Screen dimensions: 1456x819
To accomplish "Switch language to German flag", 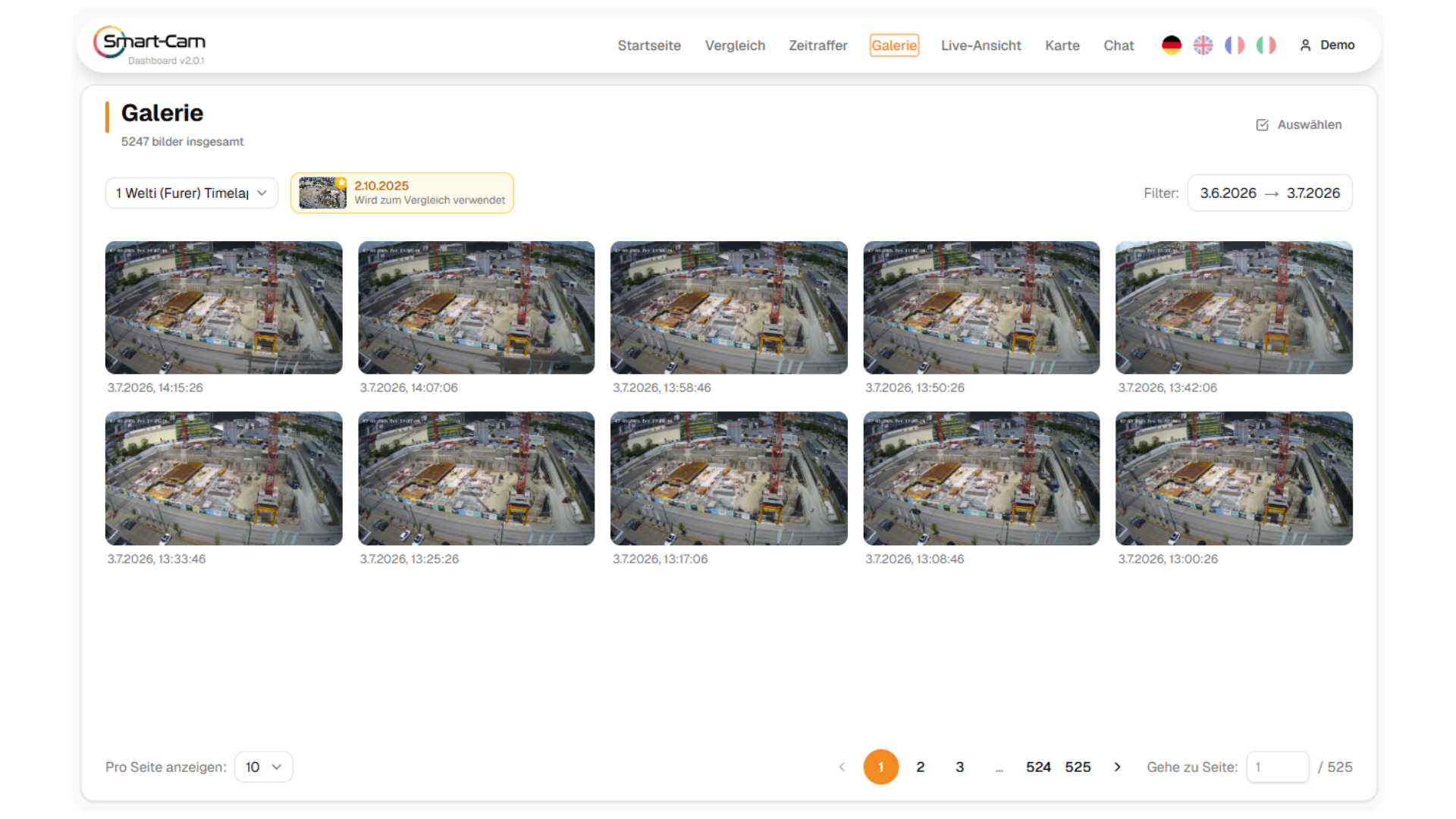I will pos(1172,45).
